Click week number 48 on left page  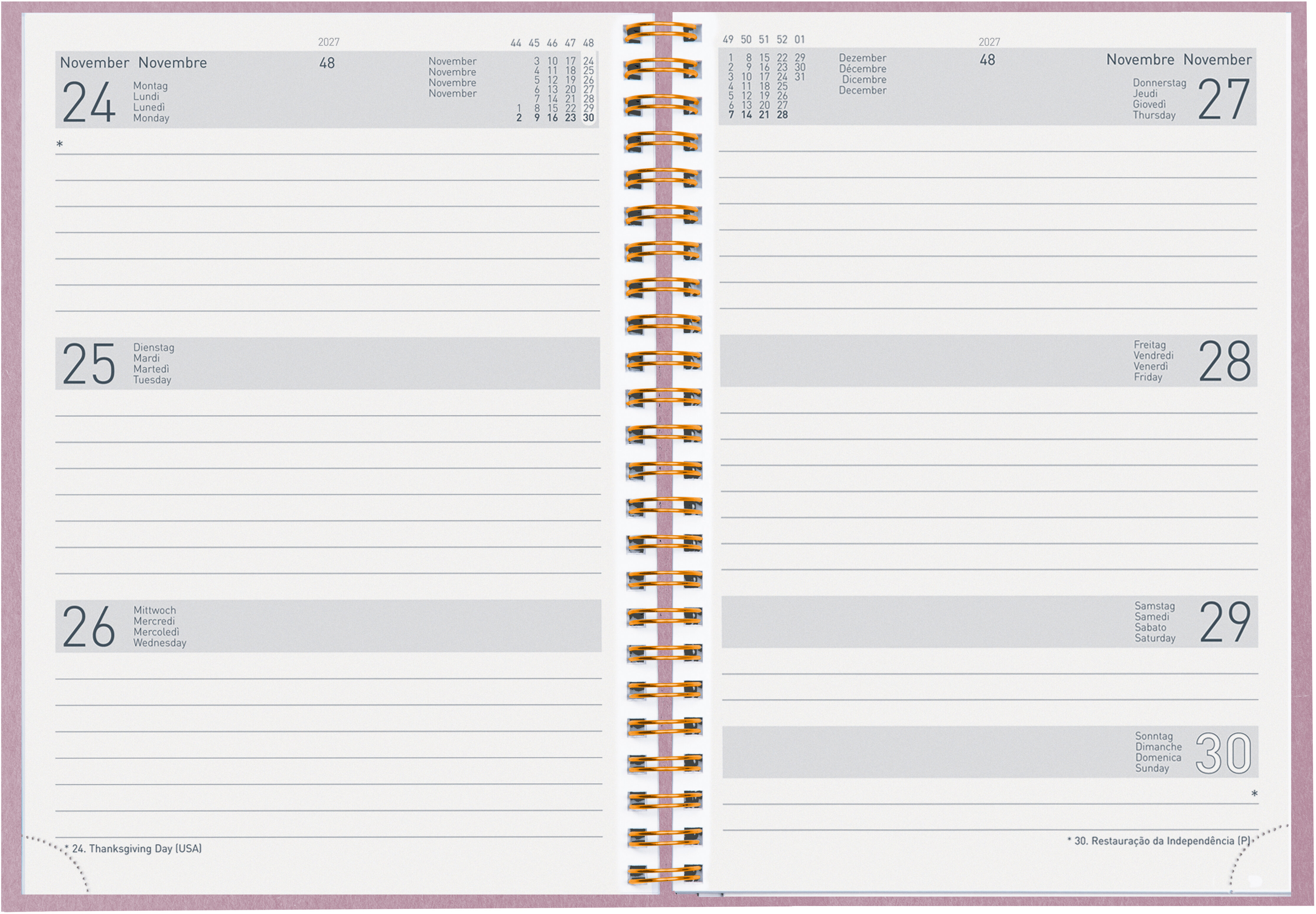click(327, 63)
